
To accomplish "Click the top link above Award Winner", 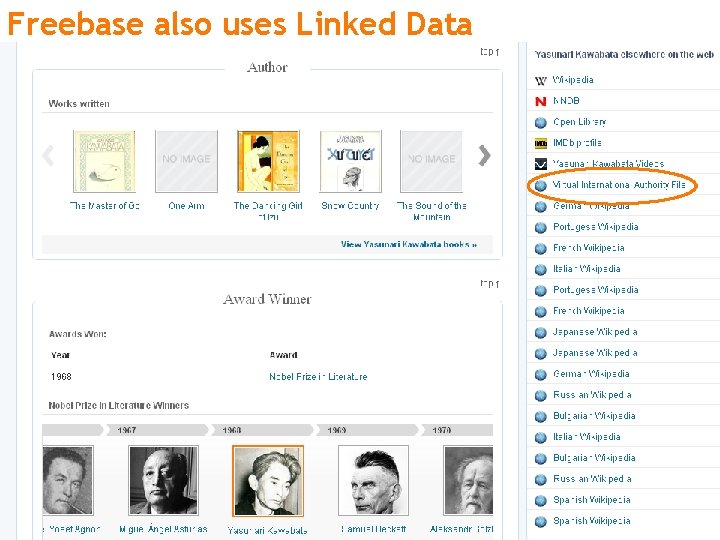I will click(489, 284).
